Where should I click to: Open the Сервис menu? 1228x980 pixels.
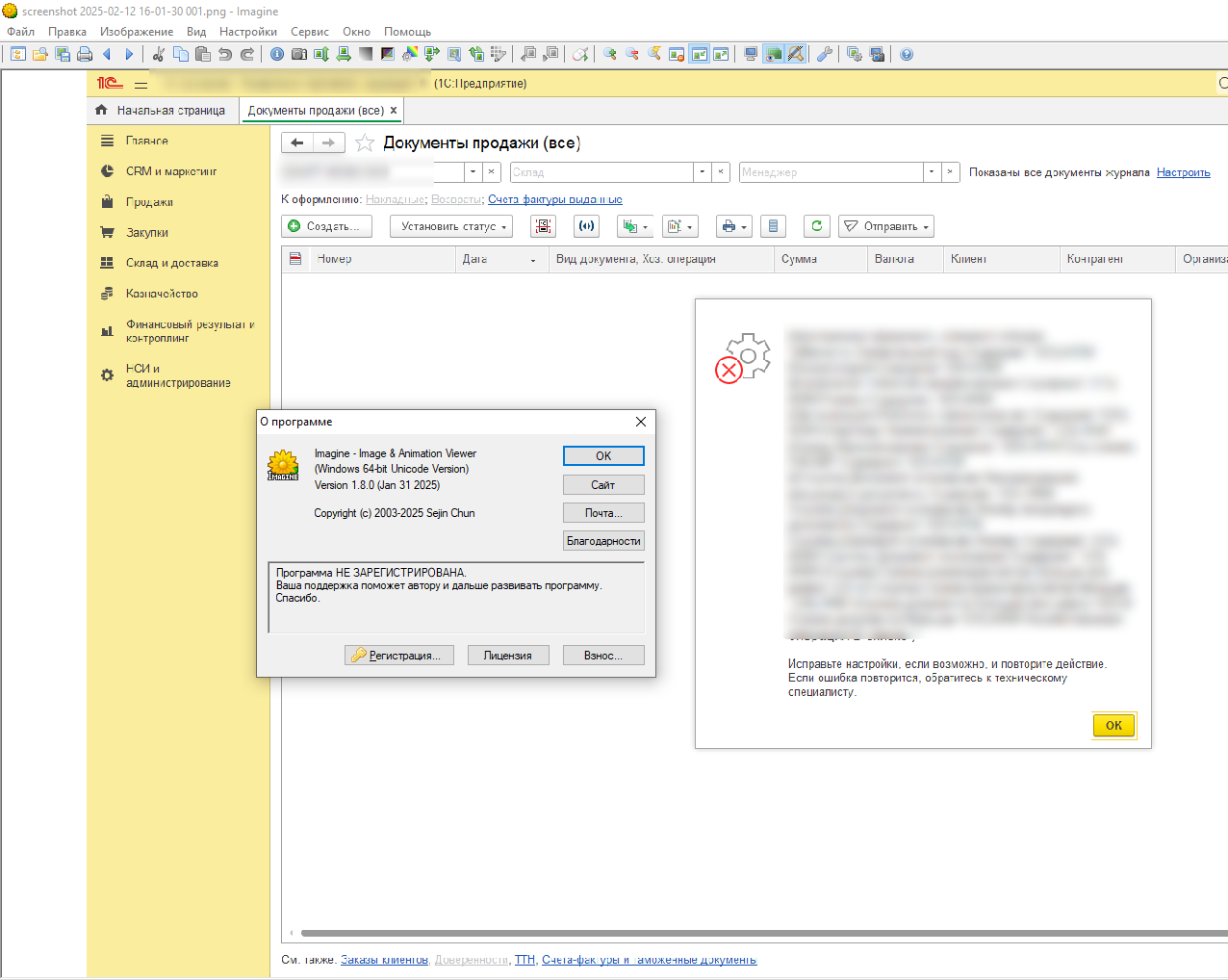click(x=310, y=32)
